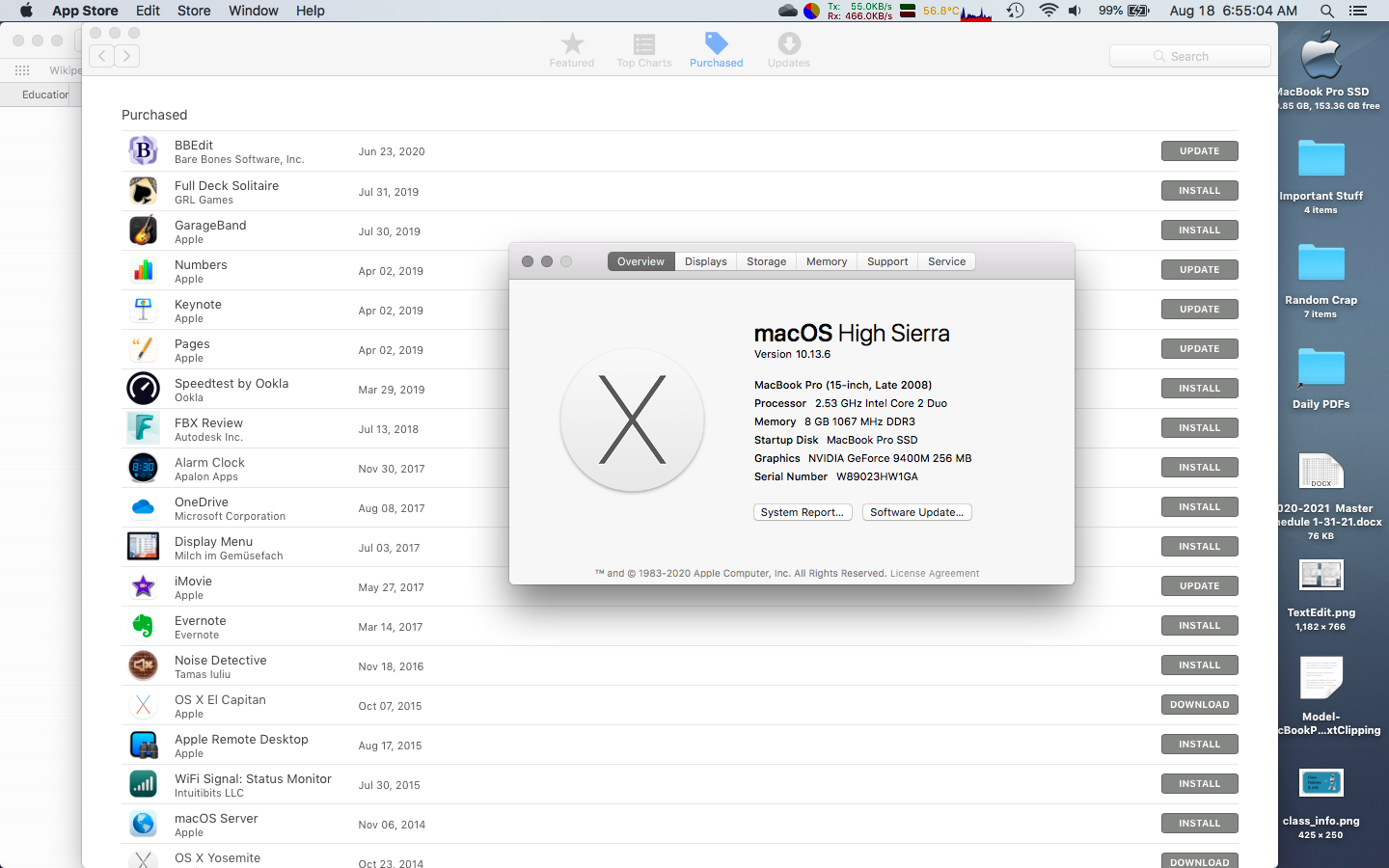This screenshot has width=1389, height=868.
Task: Install GarageBand
Action: click(1200, 231)
